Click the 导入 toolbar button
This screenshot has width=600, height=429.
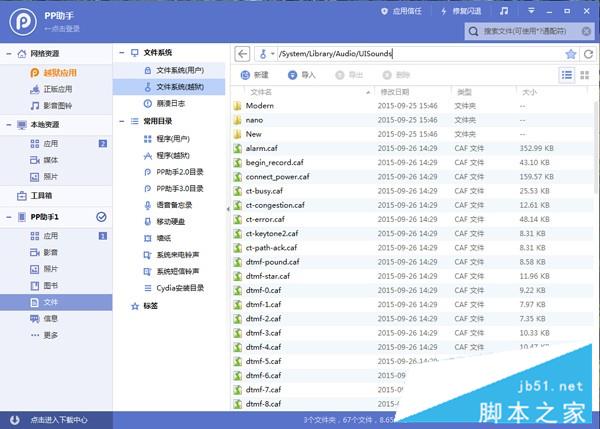(302, 75)
